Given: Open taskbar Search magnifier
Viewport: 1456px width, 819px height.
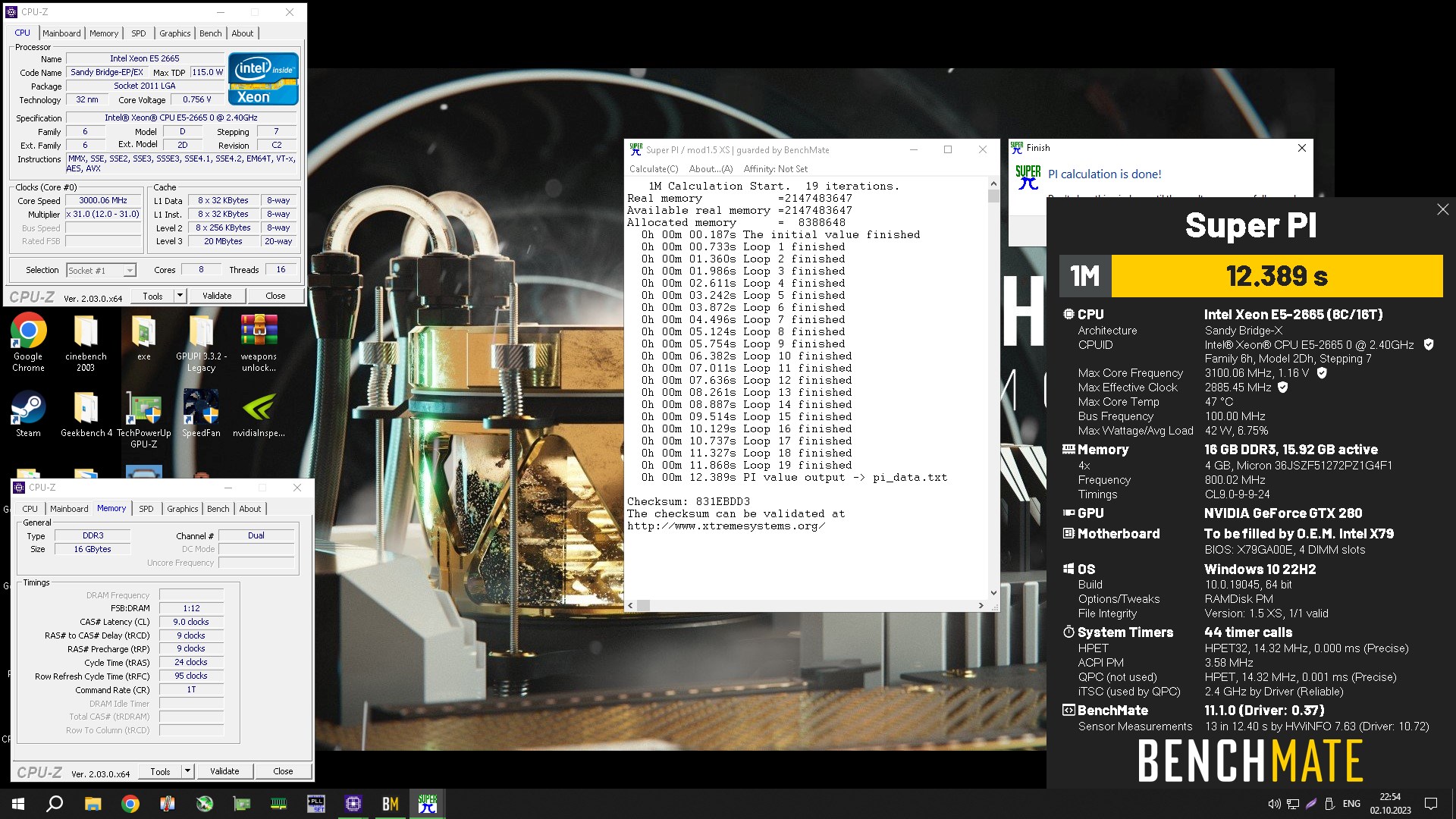Looking at the screenshot, I should tap(55, 804).
